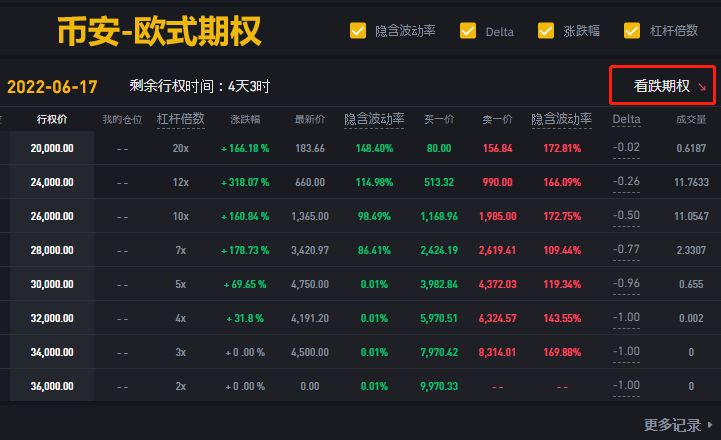This screenshot has height=440, width=721.
Task: Click 隐含波动率 header next to 买一价
Action: 374,119
